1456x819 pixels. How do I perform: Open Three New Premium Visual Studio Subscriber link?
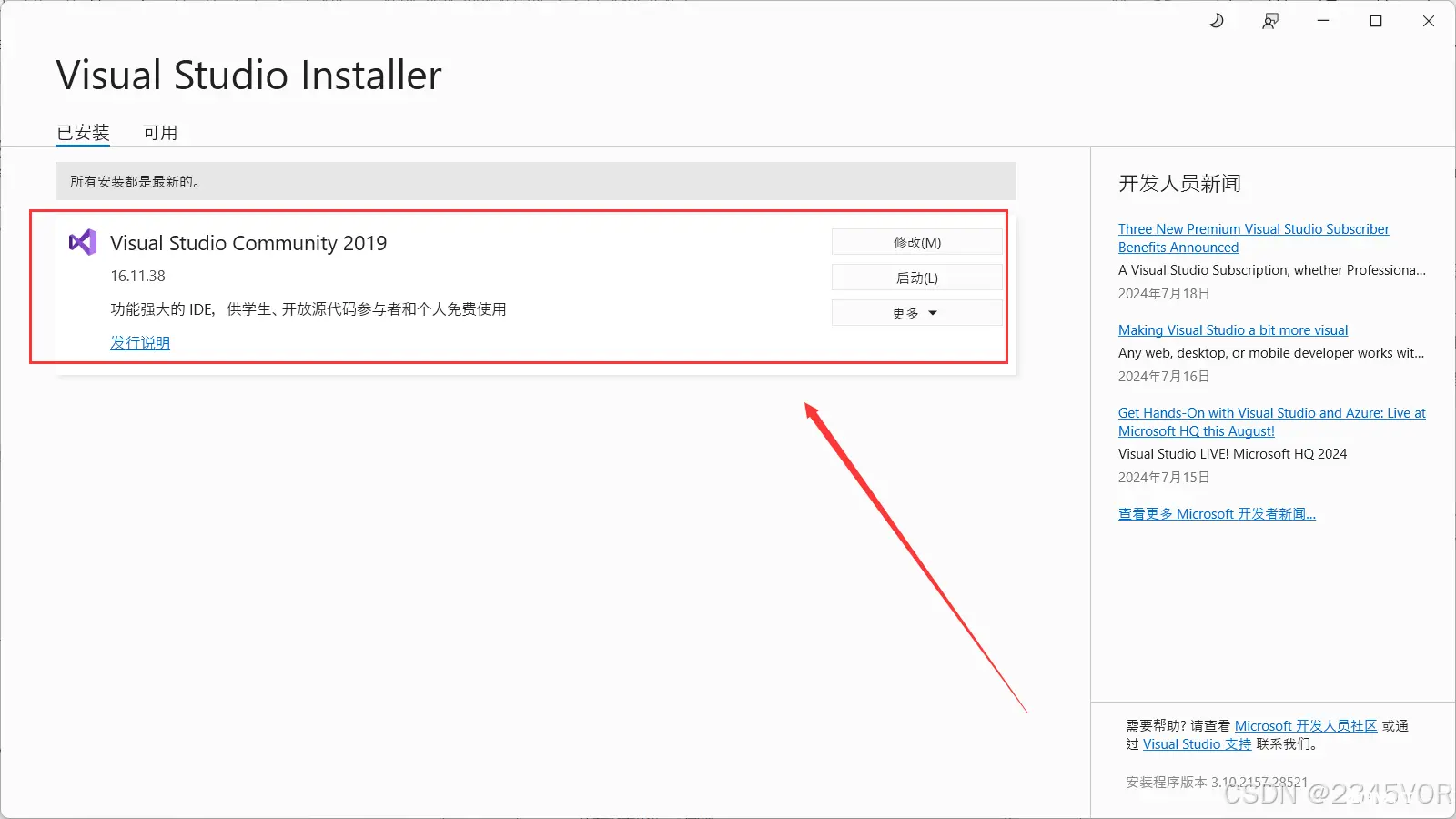click(x=1254, y=238)
